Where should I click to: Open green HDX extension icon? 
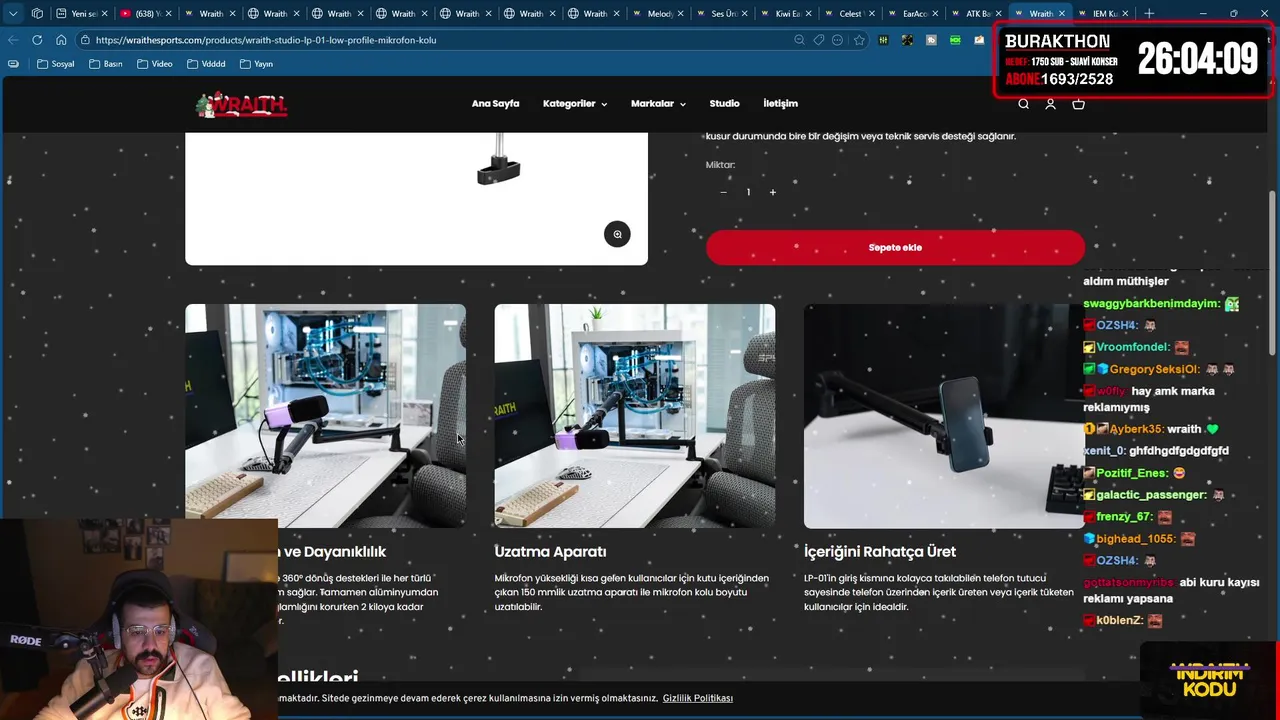click(x=955, y=40)
